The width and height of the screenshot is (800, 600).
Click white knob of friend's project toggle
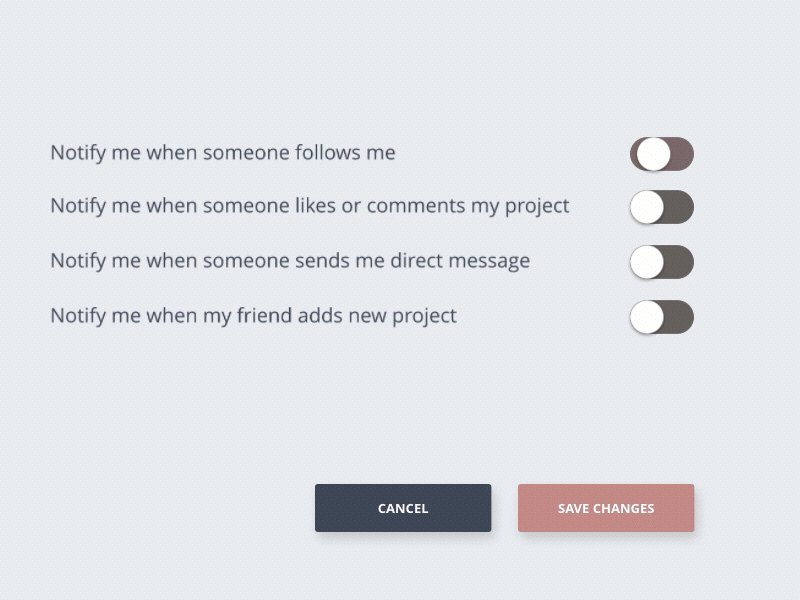[x=647, y=317]
